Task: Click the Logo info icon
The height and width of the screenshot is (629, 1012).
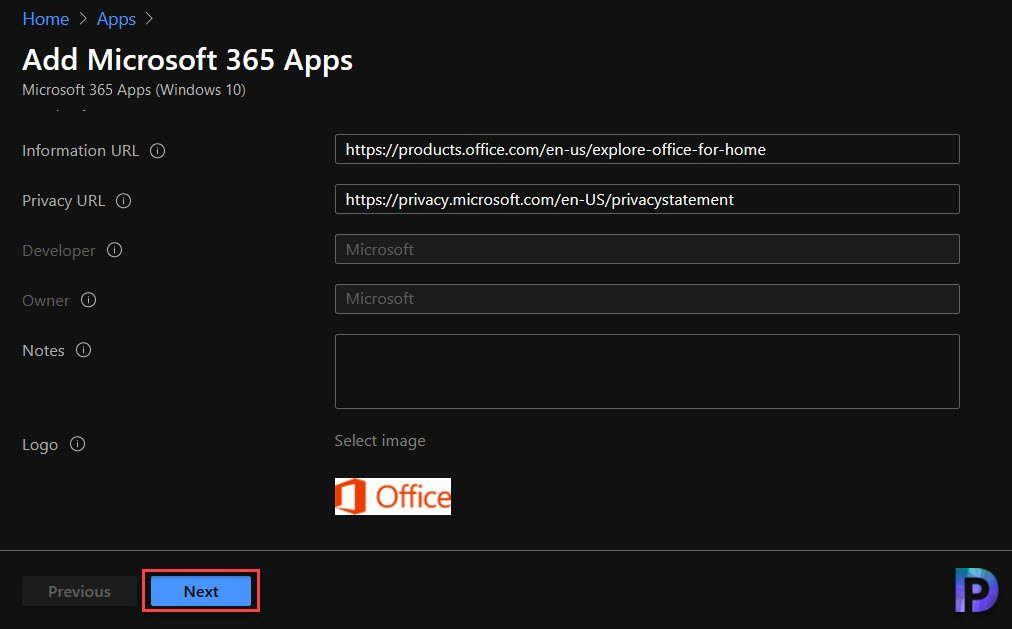Action: point(77,444)
